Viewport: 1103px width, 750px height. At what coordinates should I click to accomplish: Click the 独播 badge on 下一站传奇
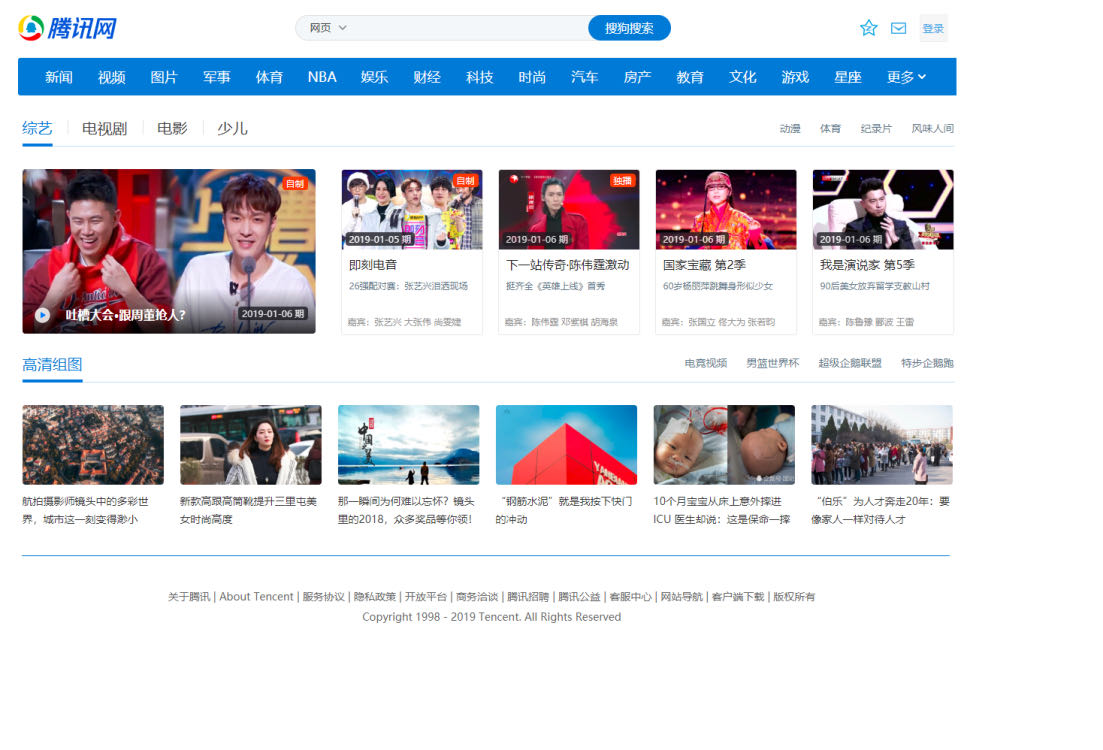click(622, 181)
